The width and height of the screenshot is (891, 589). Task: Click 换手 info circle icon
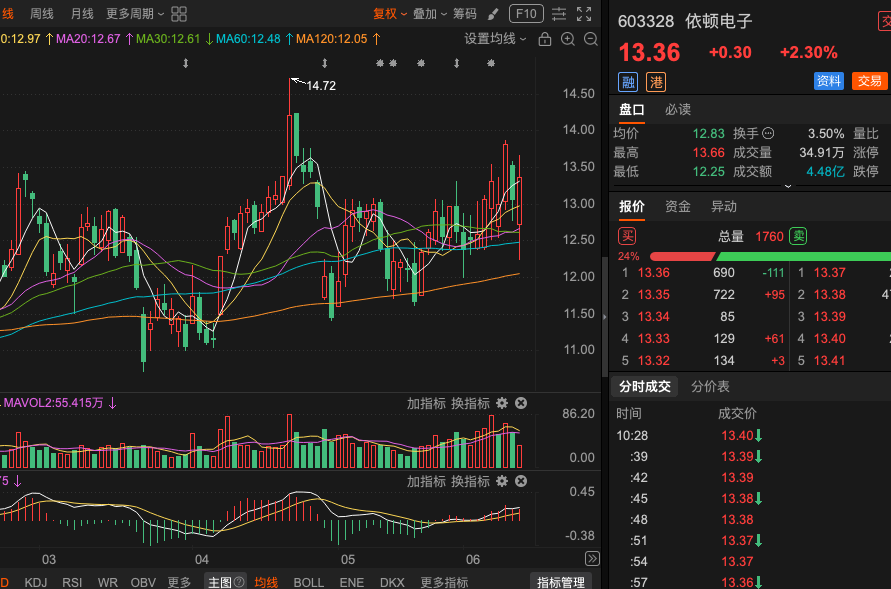tap(768, 133)
